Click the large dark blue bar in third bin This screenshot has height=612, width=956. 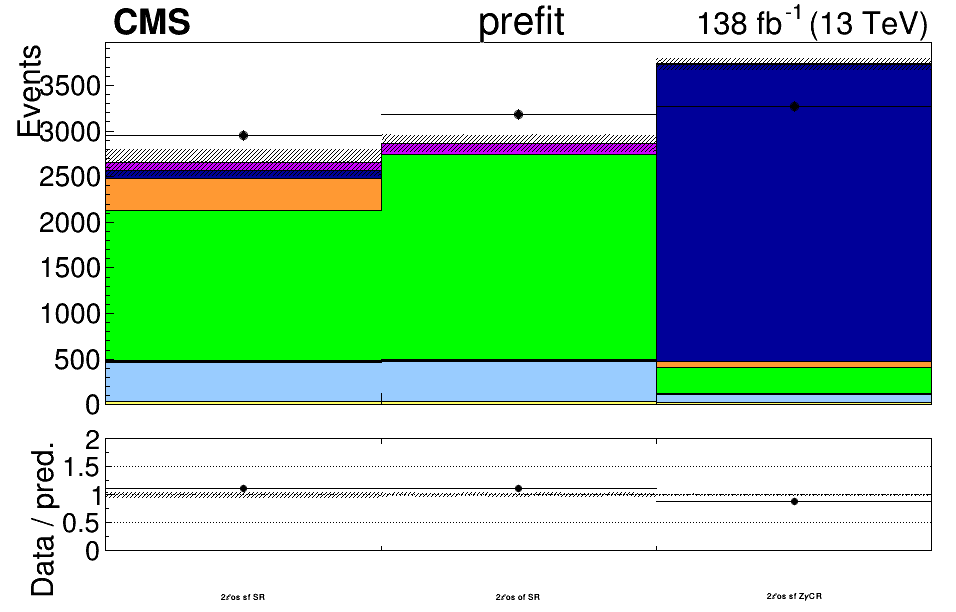click(794, 213)
